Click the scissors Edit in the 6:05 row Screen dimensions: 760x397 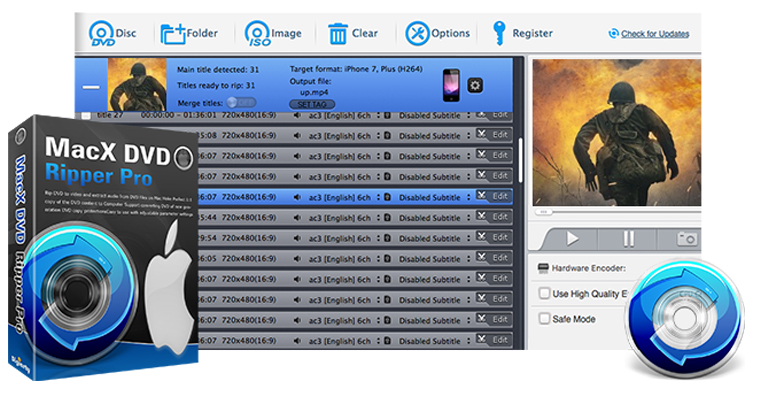(493, 257)
